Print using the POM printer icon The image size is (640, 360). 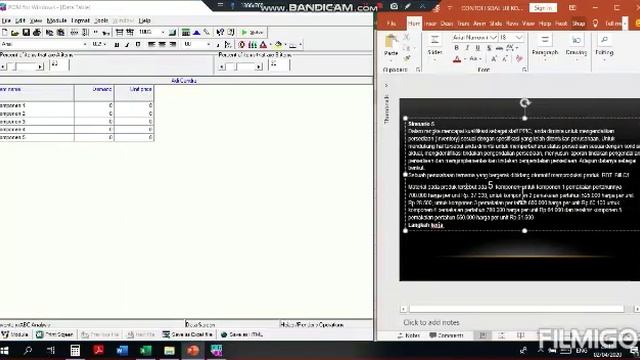pyautogui.click(x=37, y=32)
